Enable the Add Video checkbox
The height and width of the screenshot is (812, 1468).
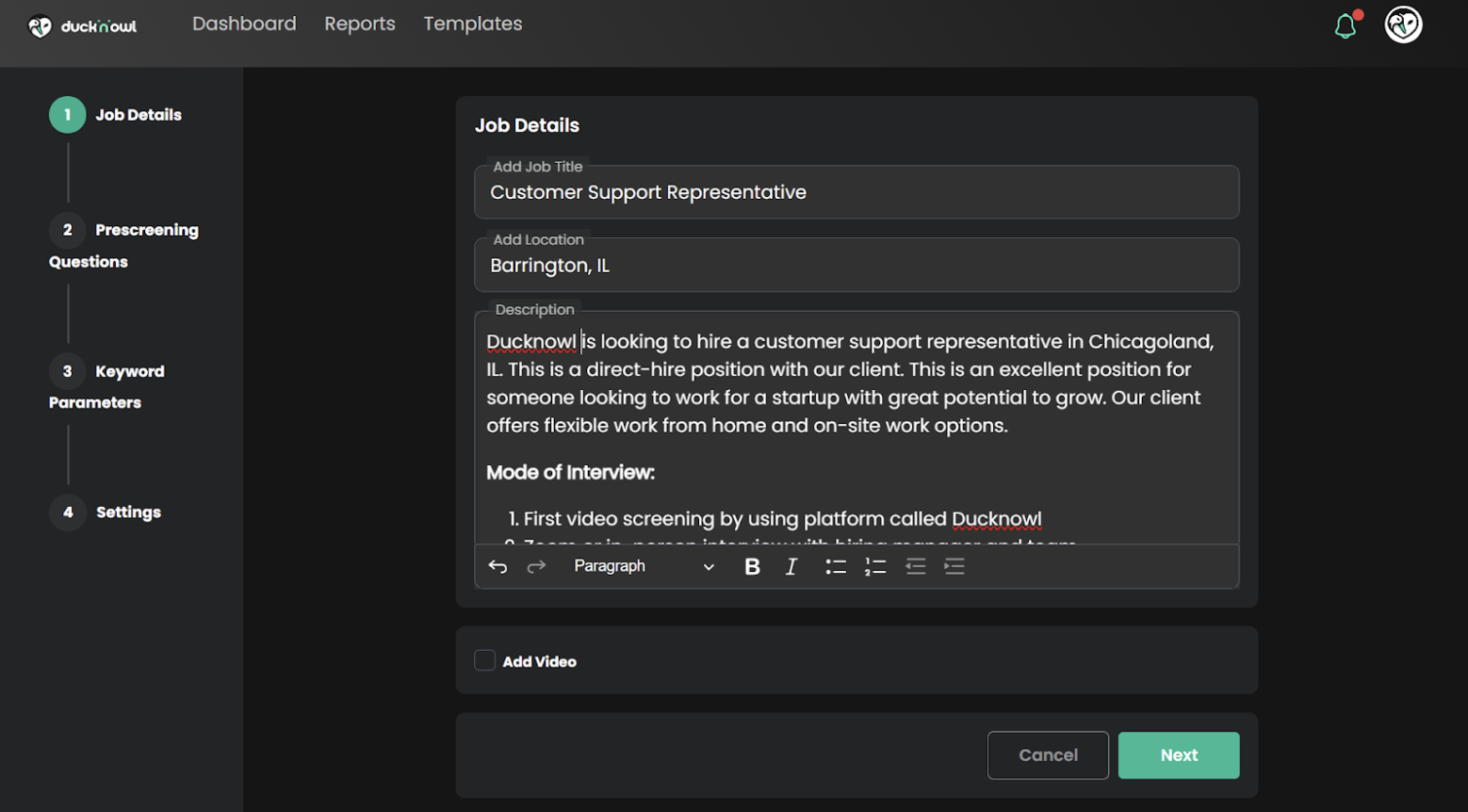(x=485, y=660)
